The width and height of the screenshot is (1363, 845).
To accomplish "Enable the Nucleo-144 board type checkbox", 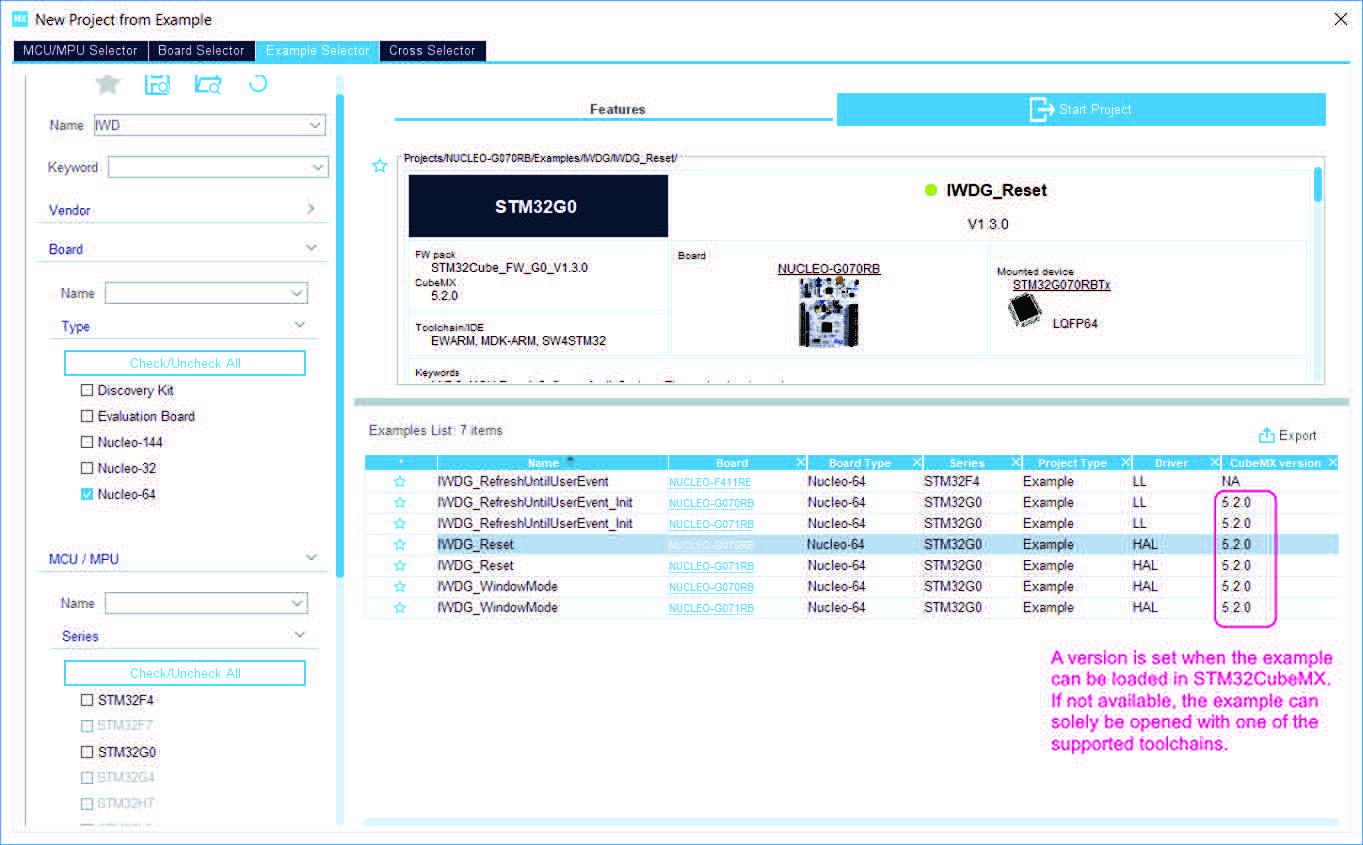I will coord(87,442).
